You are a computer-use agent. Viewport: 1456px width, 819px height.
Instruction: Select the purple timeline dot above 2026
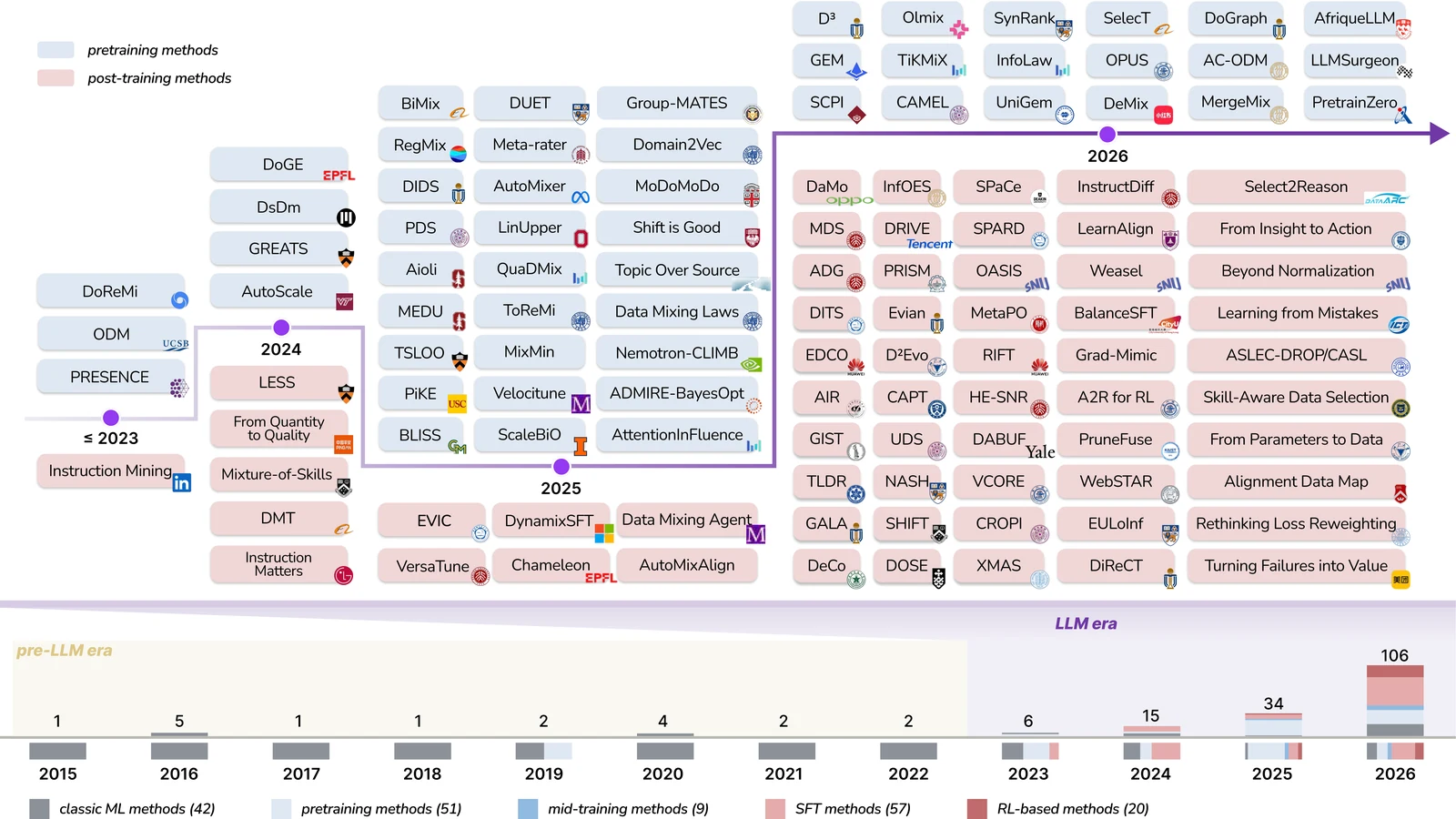pos(1107,135)
